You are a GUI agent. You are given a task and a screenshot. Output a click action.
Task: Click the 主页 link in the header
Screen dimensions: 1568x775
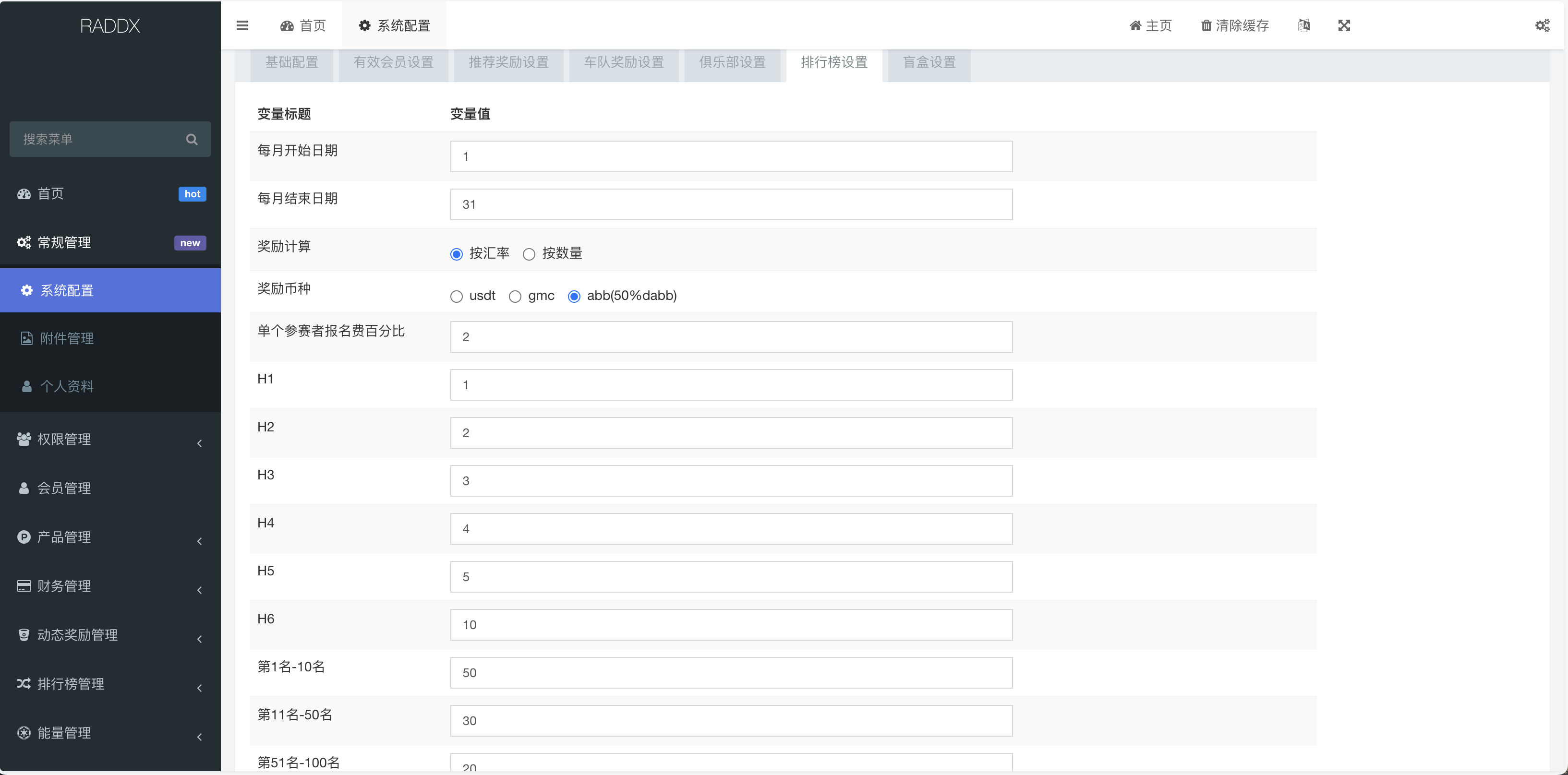(x=1150, y=25)
